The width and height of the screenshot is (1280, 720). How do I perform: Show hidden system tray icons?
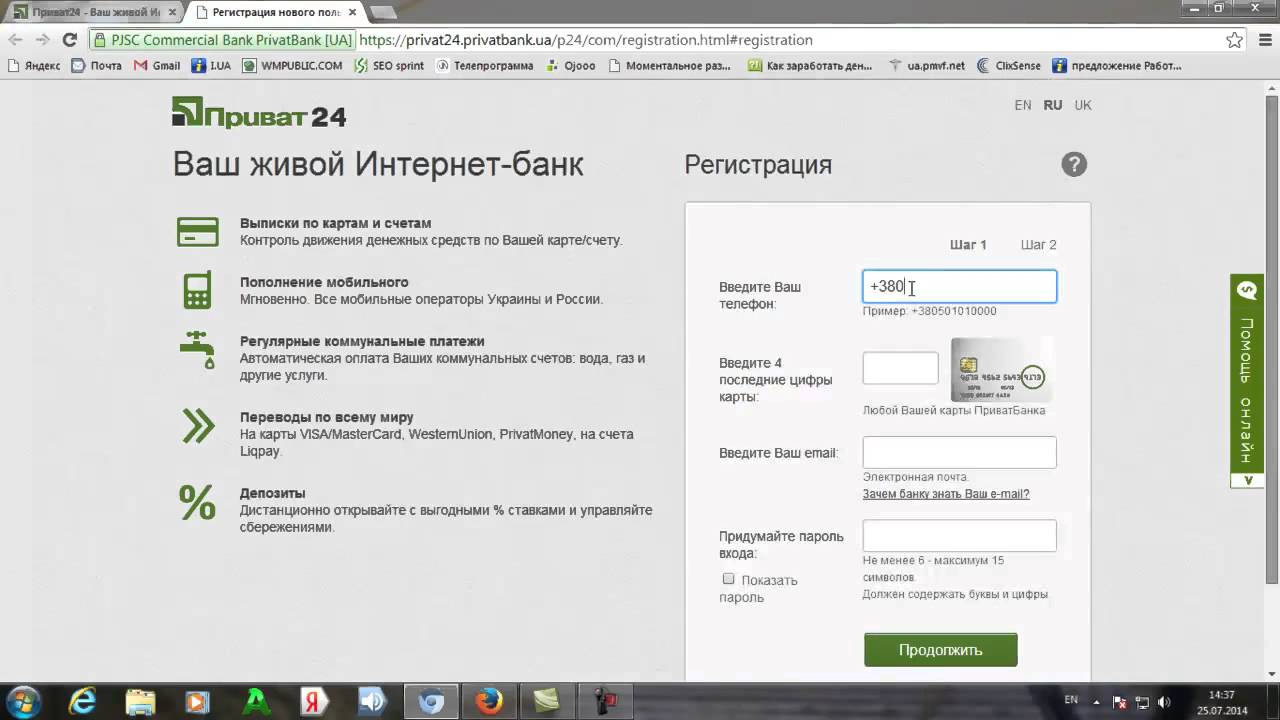[1096, 702]
